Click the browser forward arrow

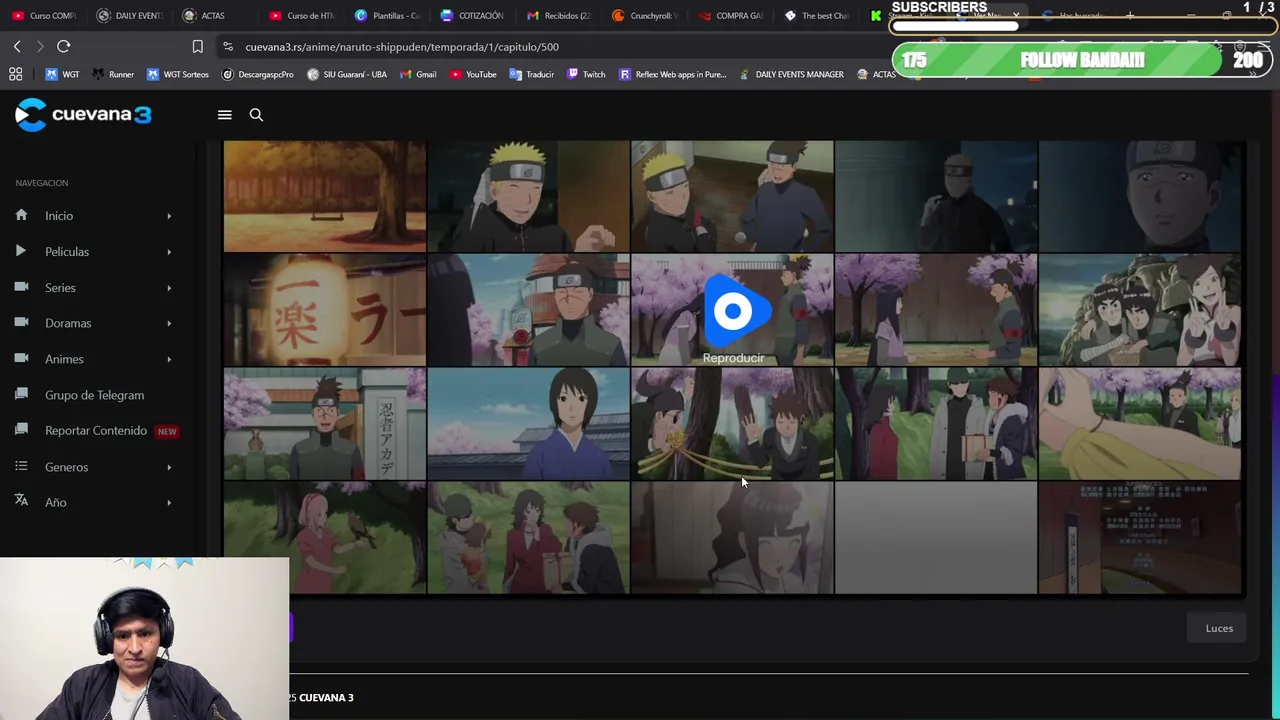40,47
